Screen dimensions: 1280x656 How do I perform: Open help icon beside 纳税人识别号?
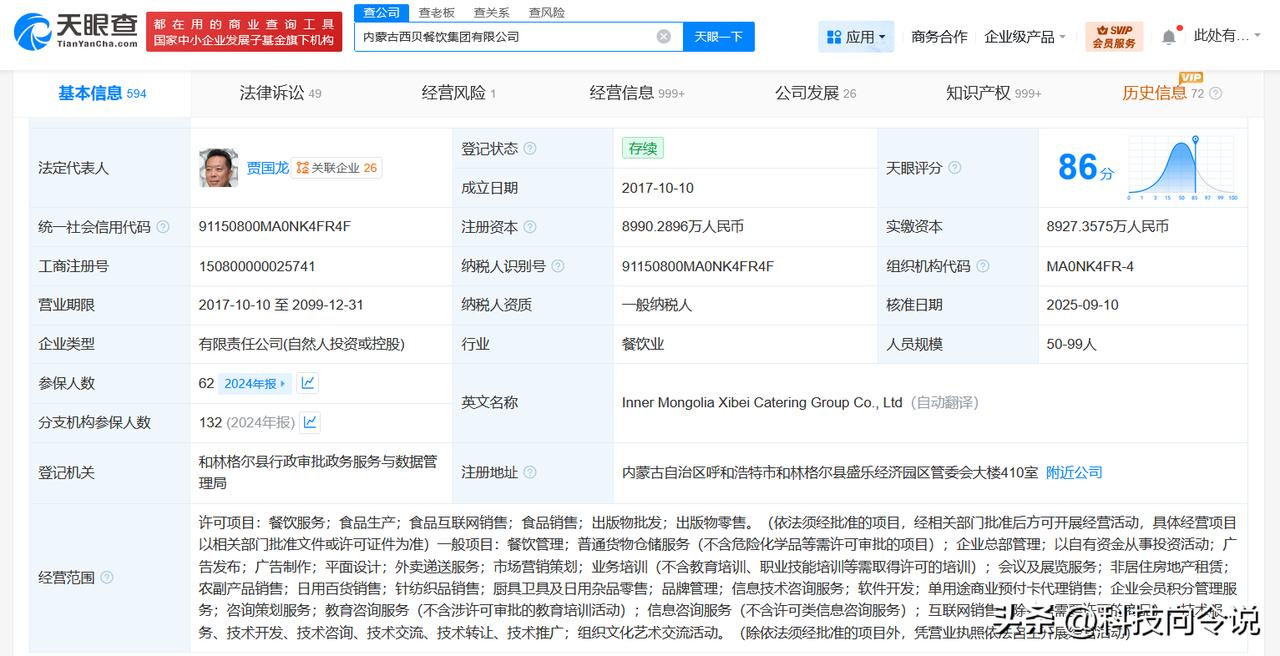pos(558,266)
